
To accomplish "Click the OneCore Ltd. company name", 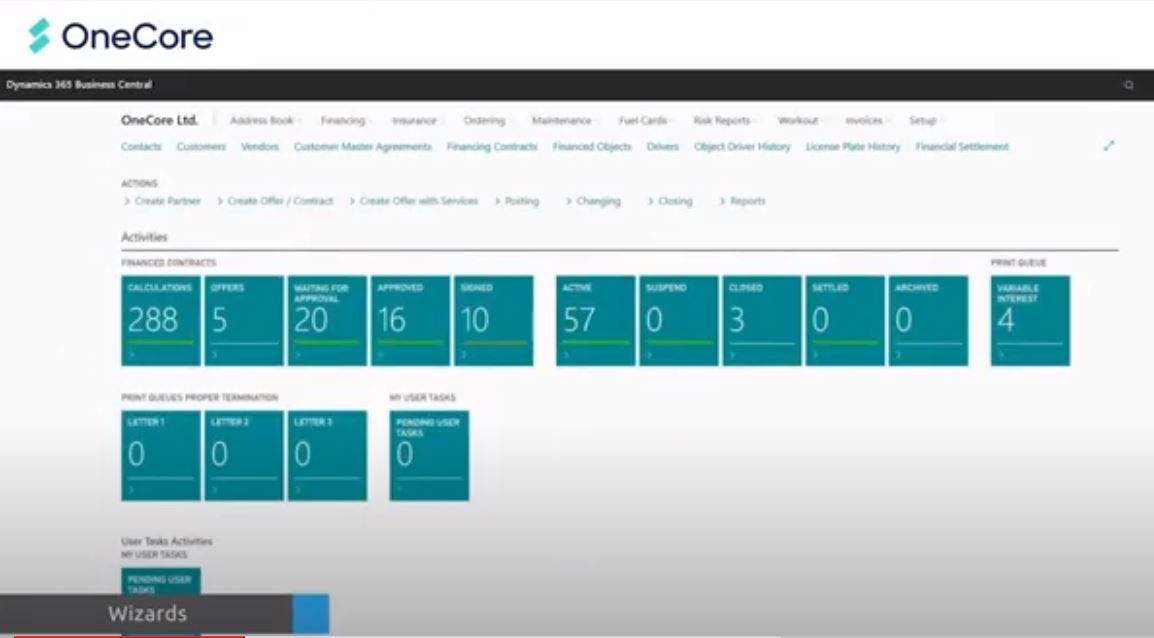I will coord(160,120).
